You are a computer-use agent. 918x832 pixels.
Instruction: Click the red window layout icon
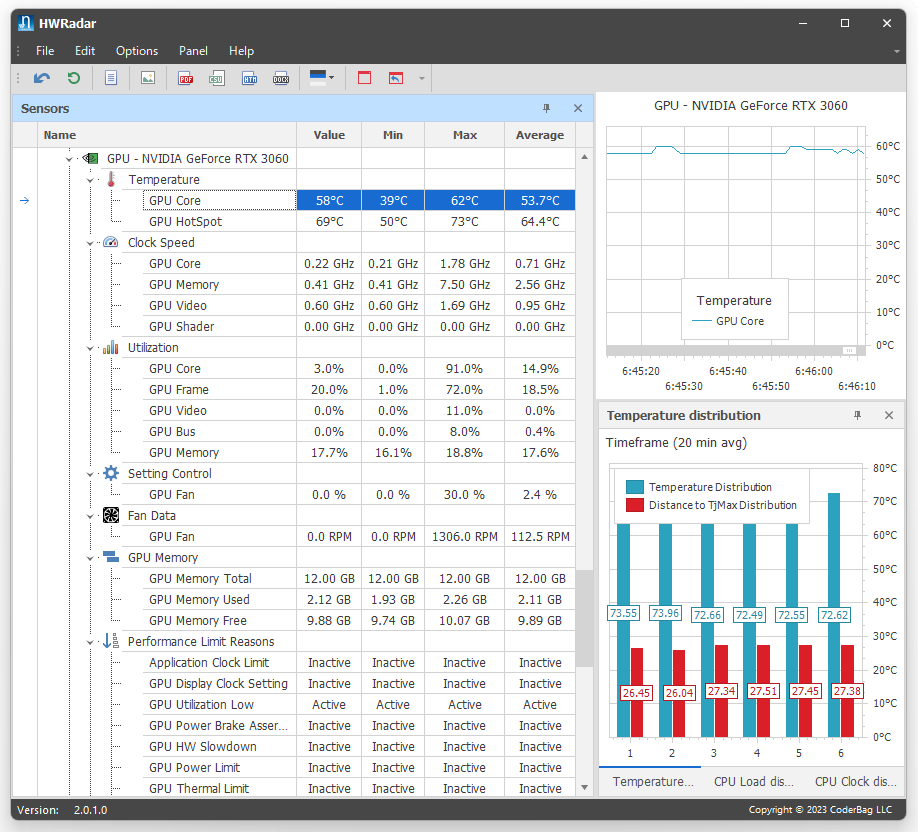tap(364, 78)
